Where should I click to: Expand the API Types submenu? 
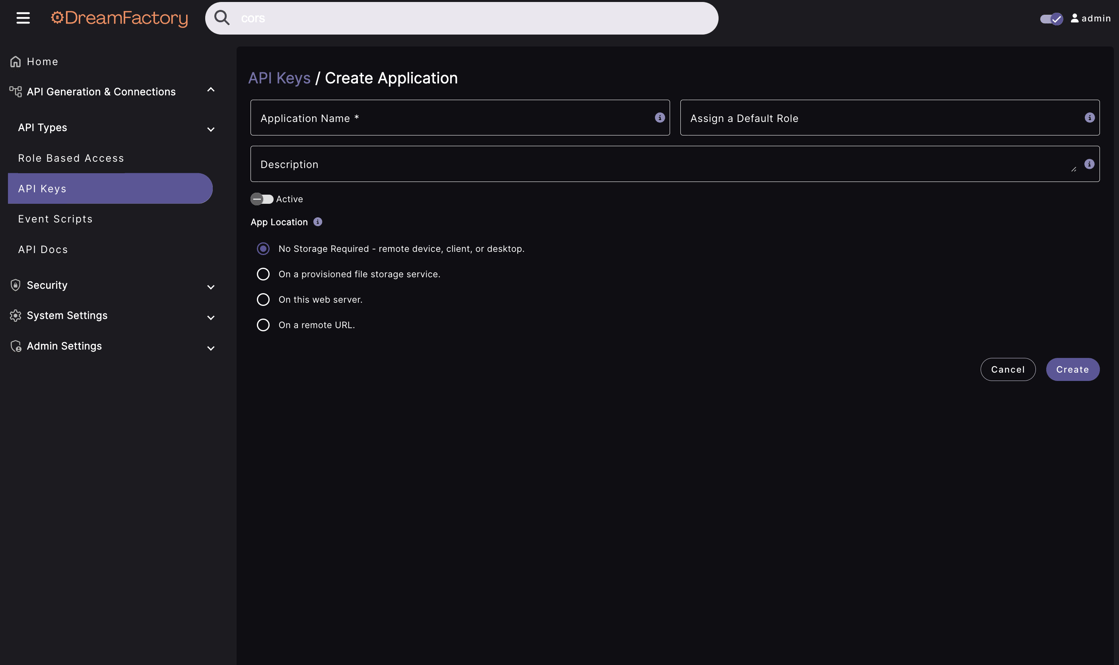pos(211,129)
